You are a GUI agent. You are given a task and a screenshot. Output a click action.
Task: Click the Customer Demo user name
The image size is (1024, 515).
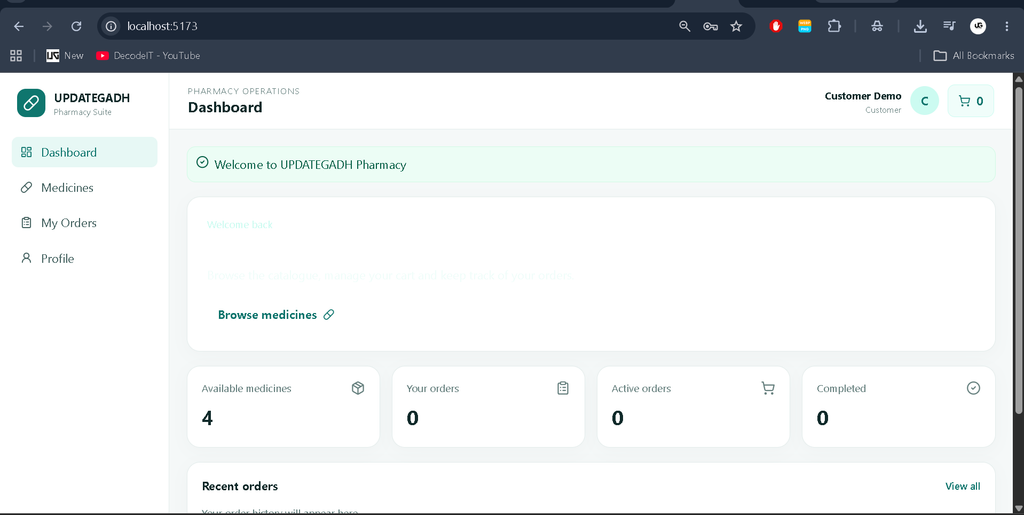(x=863, y=96)
